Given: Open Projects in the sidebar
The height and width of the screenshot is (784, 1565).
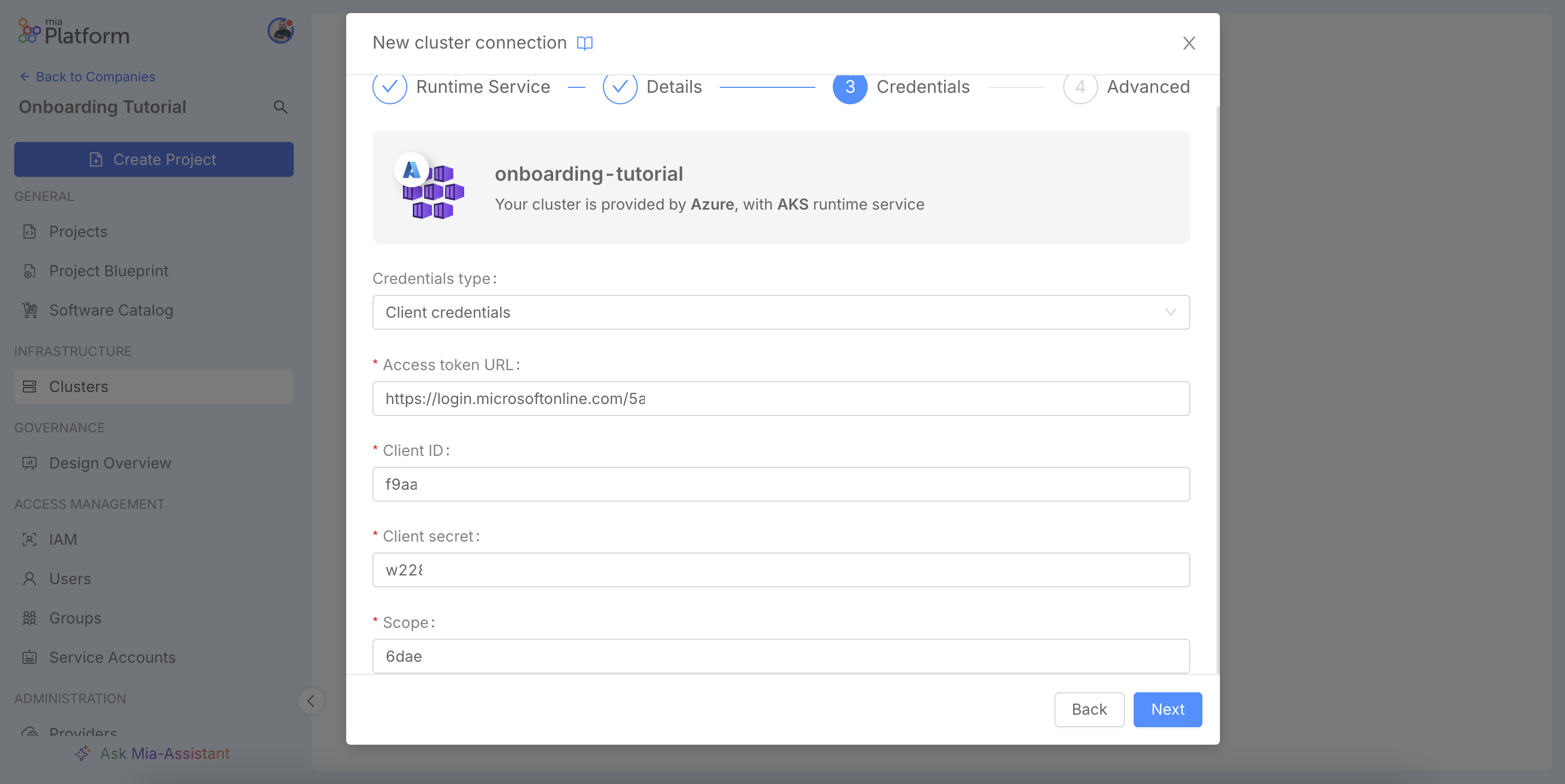Looking at the screenshot, I should point(153,231).
